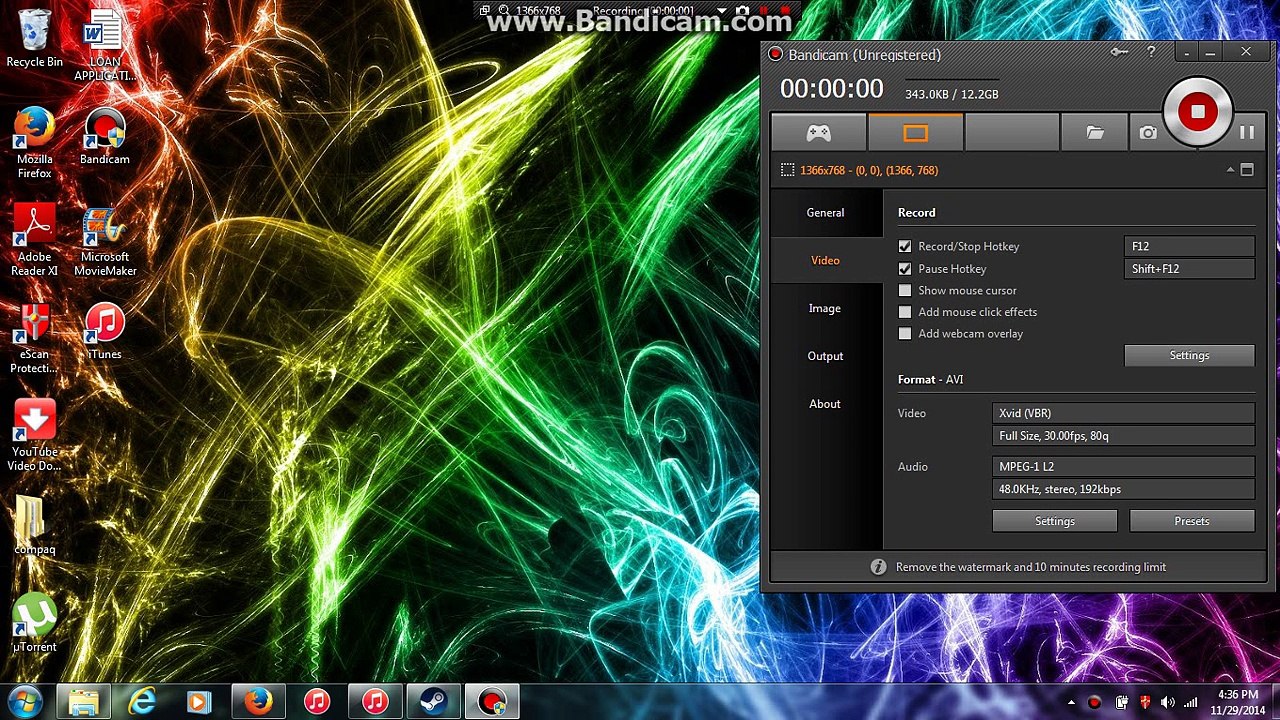The image size is (1280, 720).
Task: Switch to Steam on the taskbar
Action: pyautogui.click(x=433, y=702)
